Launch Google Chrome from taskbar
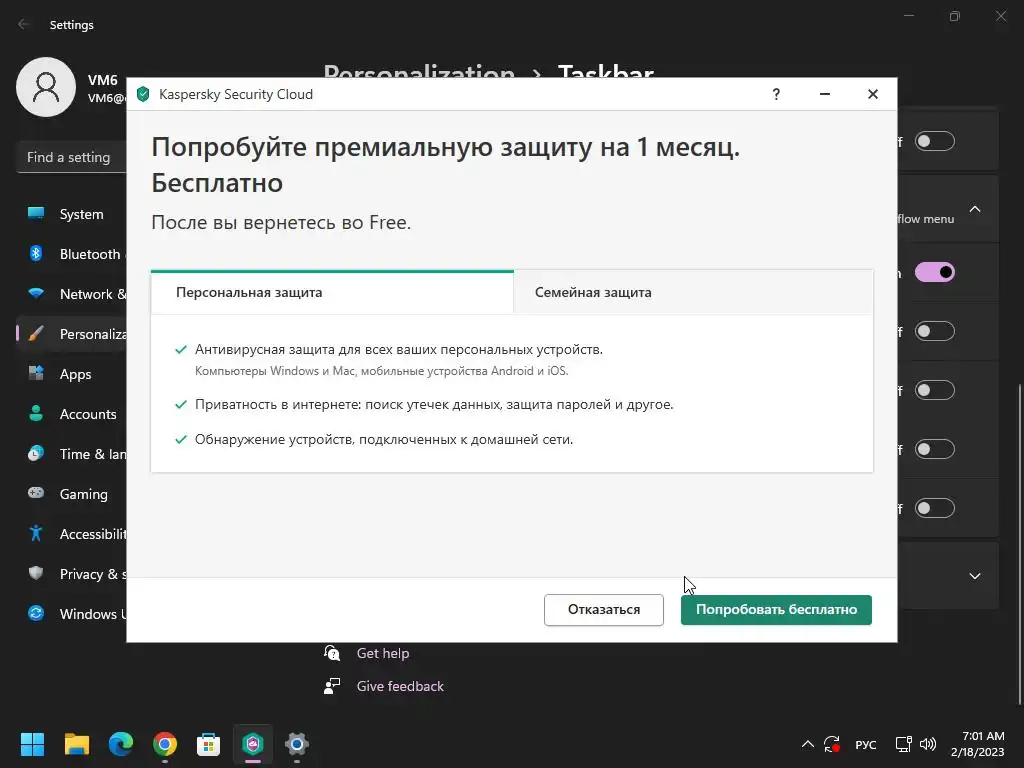This screenshot has height=768, width=1024. pos(165,744)
